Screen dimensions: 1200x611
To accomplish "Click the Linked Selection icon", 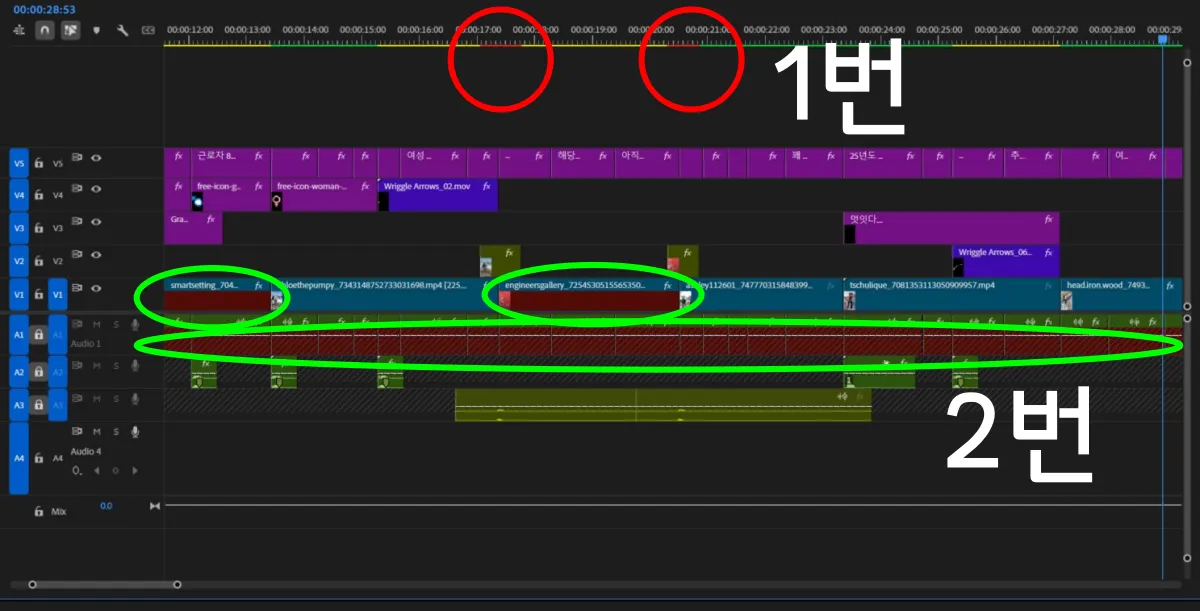I will coord(70,30).
